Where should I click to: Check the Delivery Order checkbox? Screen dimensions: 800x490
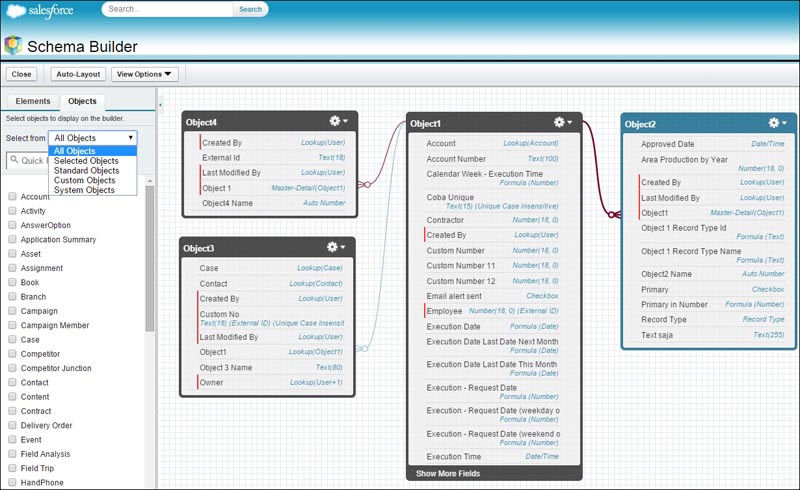(12, 425)
